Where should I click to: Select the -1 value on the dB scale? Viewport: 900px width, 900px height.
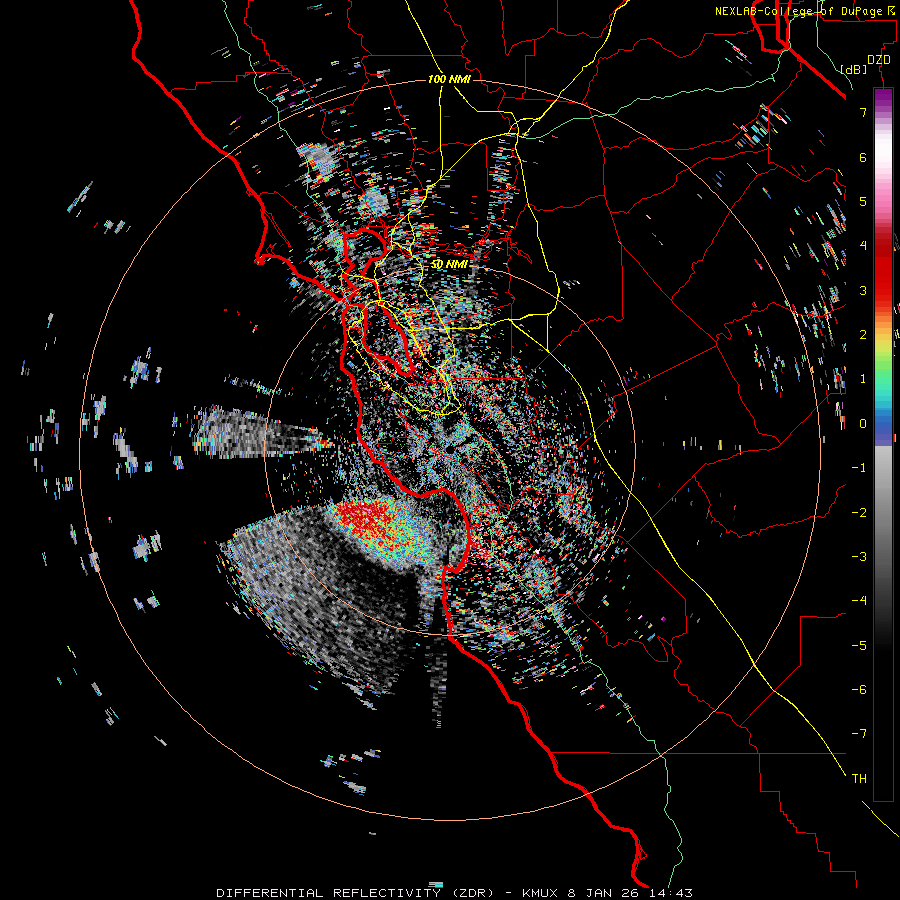tap(859, 468)
